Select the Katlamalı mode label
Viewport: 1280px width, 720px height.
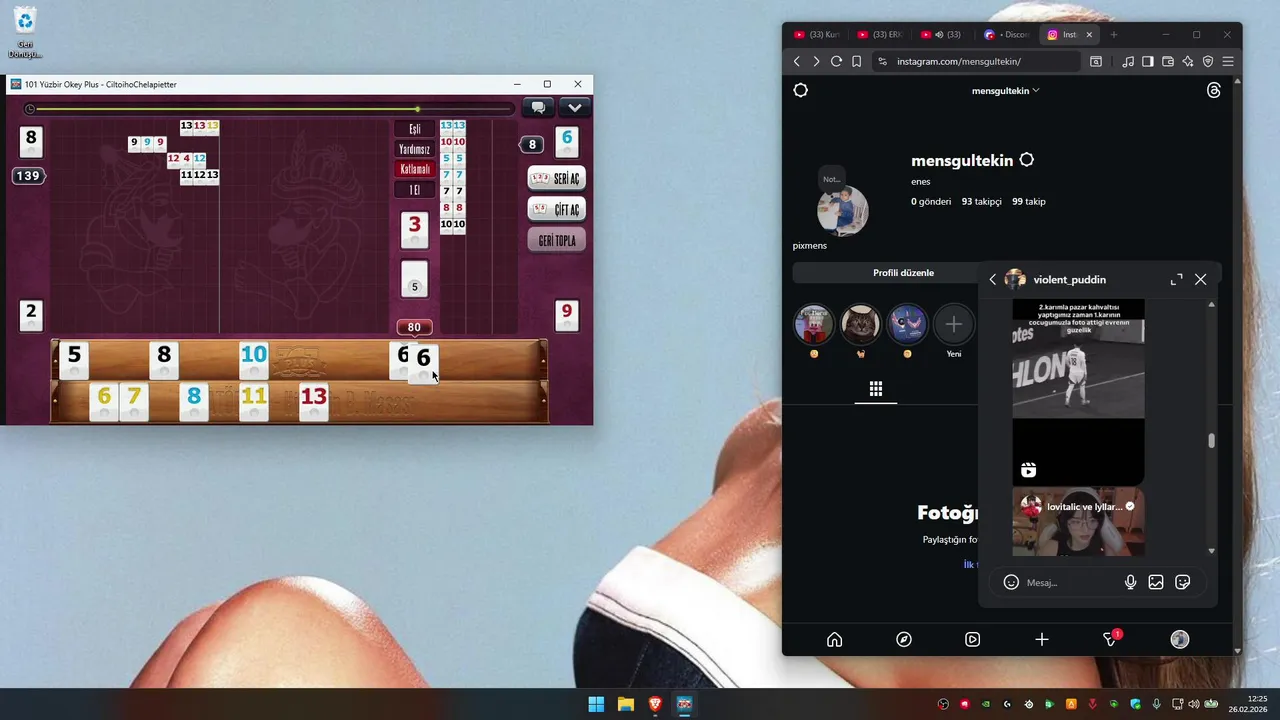click(414, 169)
